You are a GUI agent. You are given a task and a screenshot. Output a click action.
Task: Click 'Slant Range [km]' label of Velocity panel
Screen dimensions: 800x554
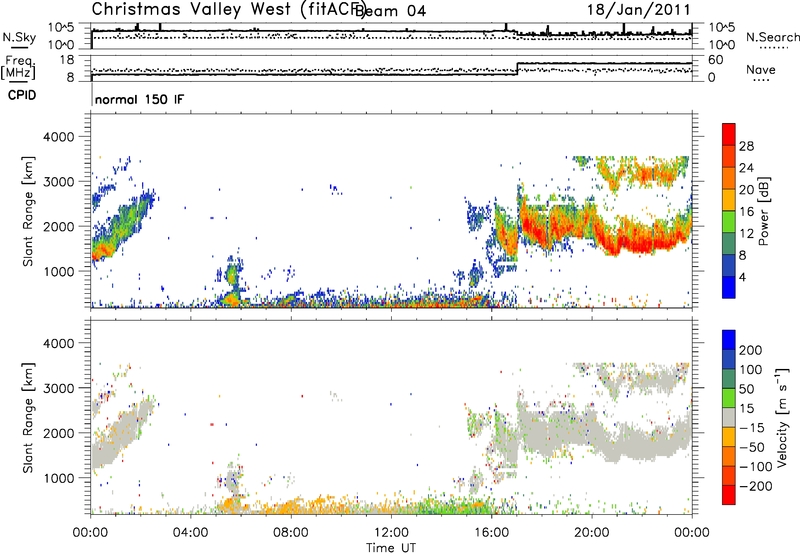click(x=28, y=417)
